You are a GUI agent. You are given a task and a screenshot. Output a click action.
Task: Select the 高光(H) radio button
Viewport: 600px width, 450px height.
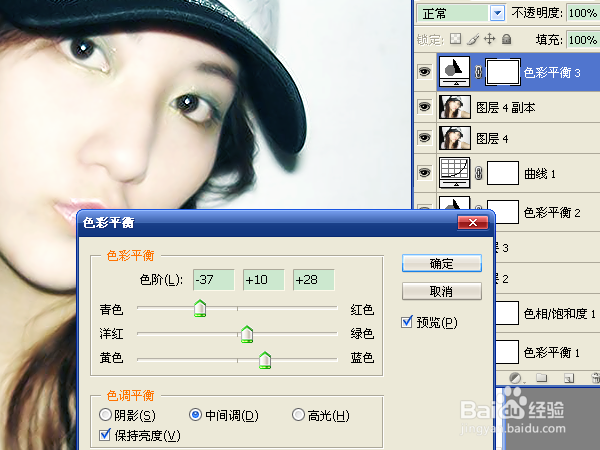click(298, 415)
